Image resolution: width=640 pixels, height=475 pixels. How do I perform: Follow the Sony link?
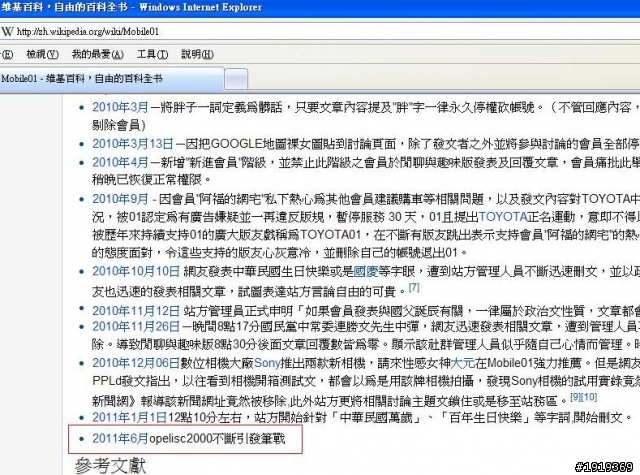point(267,363)
